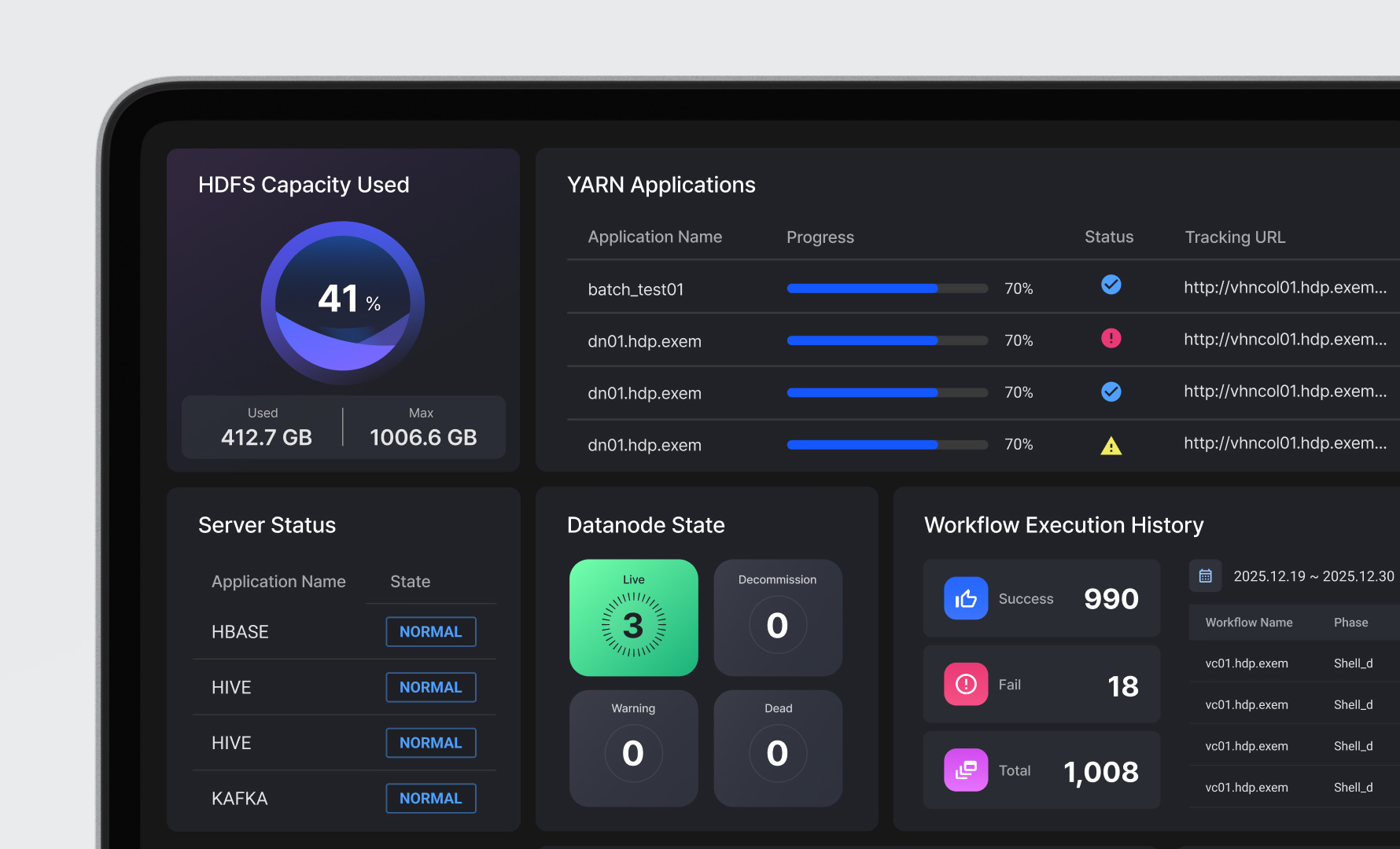
Task: Click the HDFS 41% capacity gauge
Action: coord(343,303)
